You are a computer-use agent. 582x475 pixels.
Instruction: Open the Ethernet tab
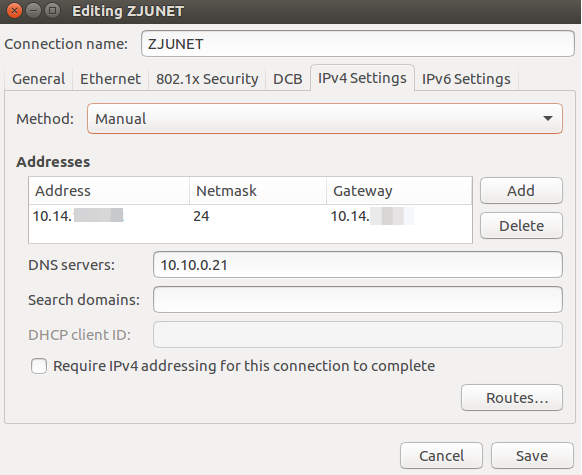coord(110,79)
